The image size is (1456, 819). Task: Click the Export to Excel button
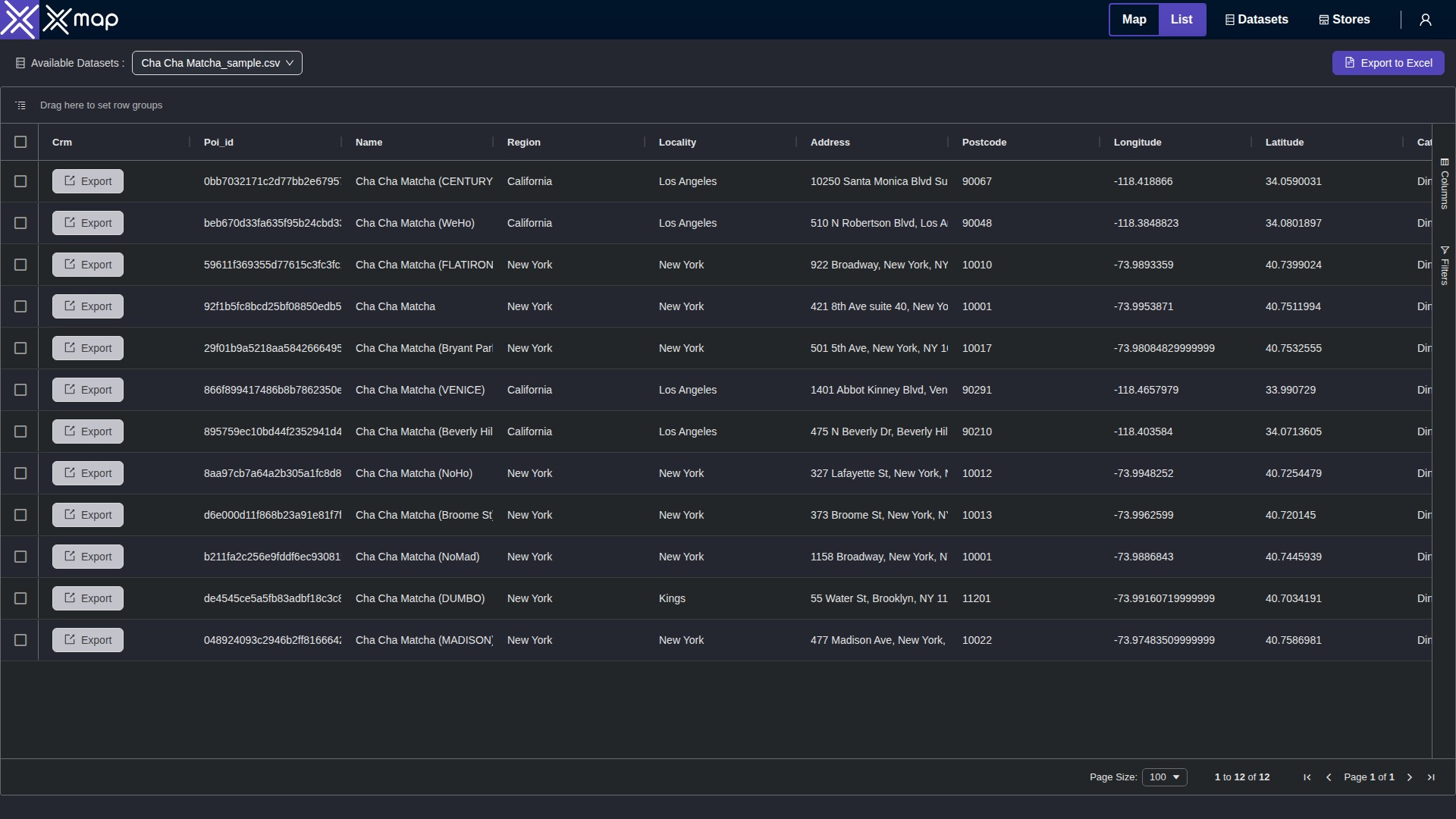(x=1388, y=63)
